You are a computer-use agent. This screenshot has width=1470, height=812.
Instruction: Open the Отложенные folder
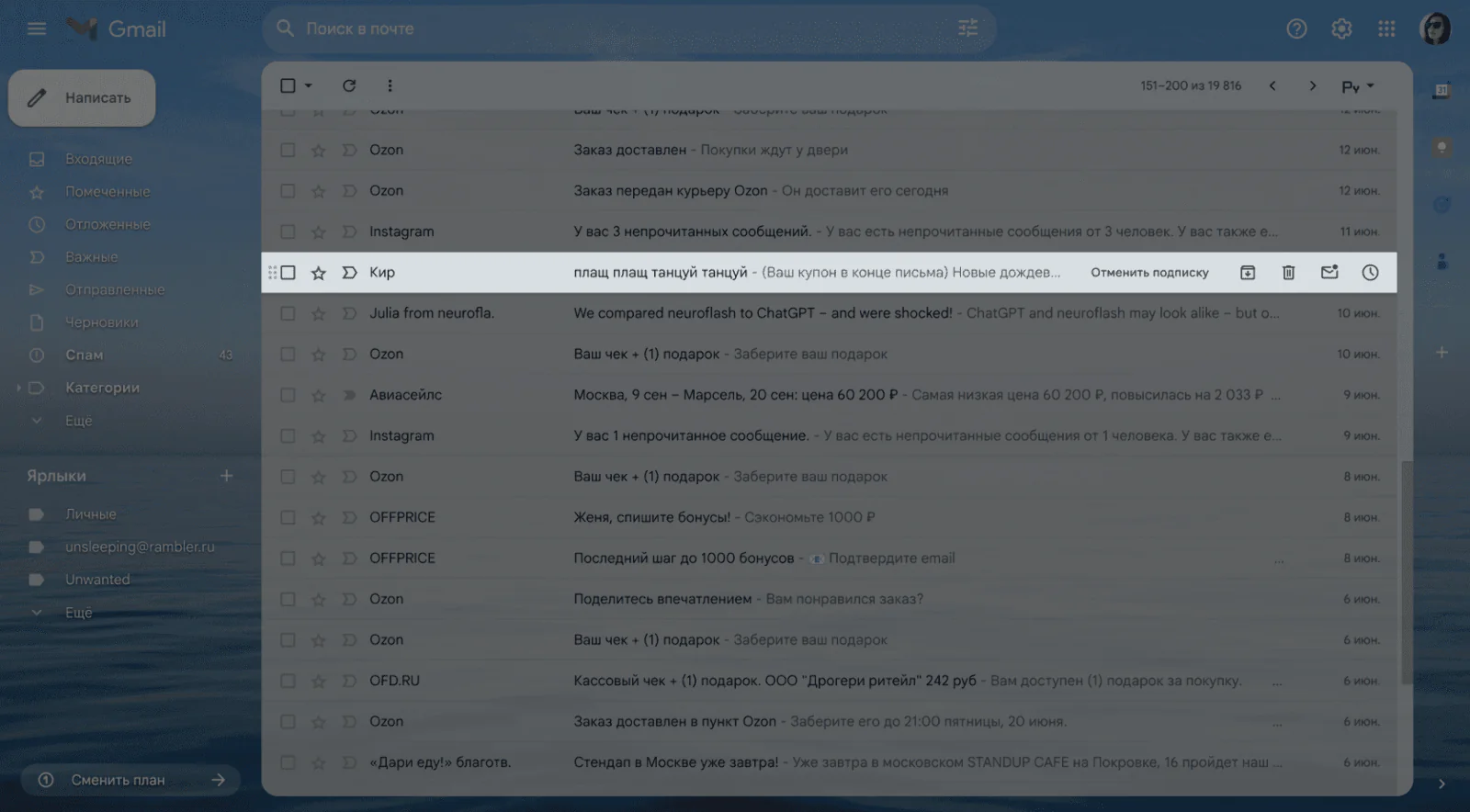coord(107,224)
